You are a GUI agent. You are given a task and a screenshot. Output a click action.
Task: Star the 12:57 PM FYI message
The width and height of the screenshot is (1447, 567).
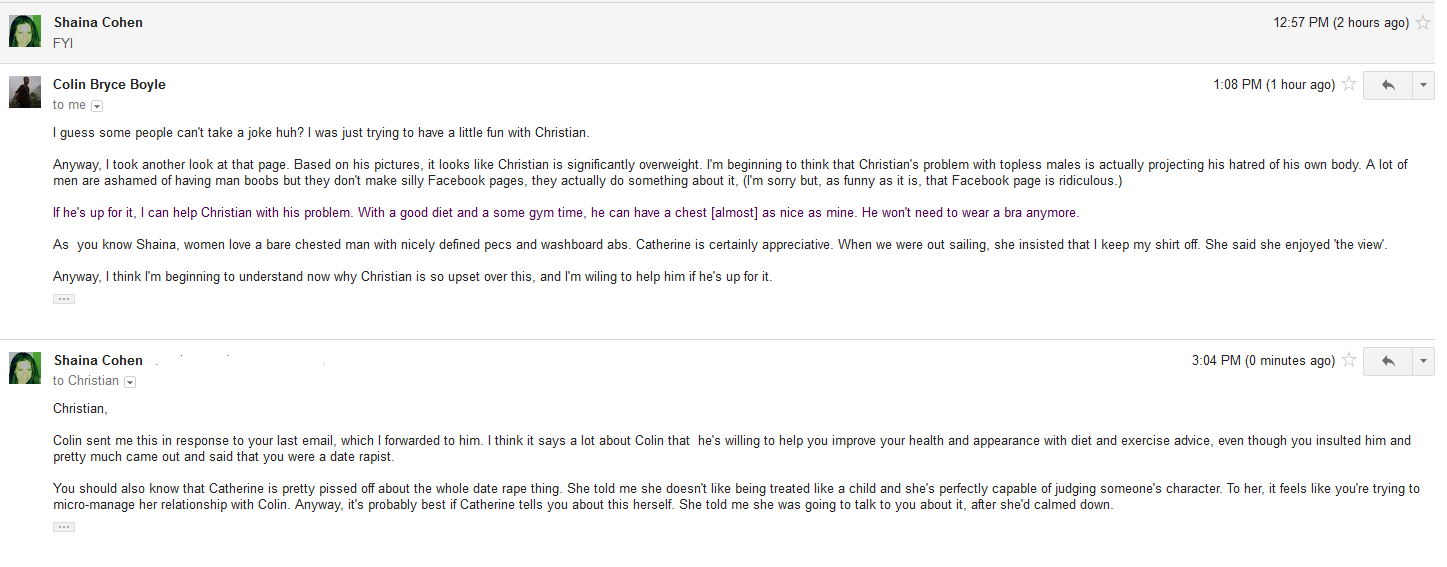point(1423,23)
